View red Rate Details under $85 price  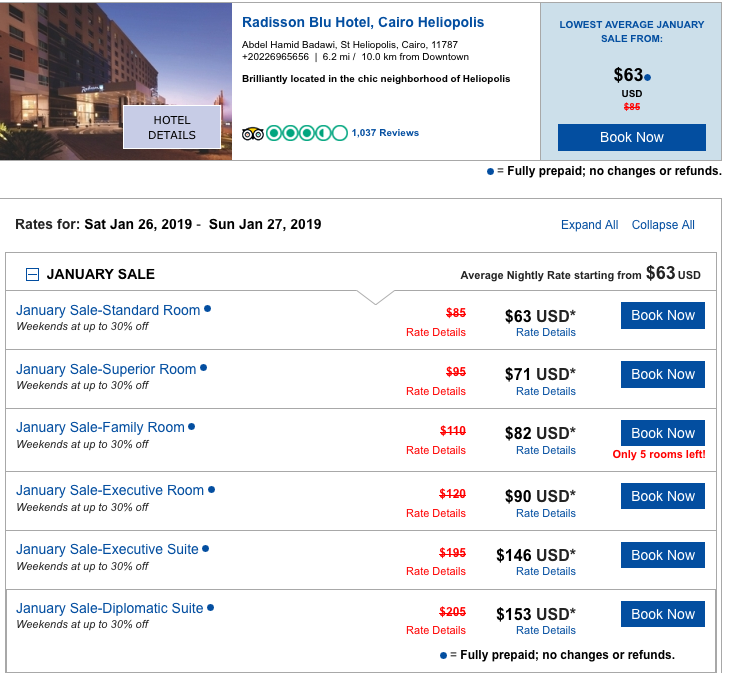(x=436, y=332)
